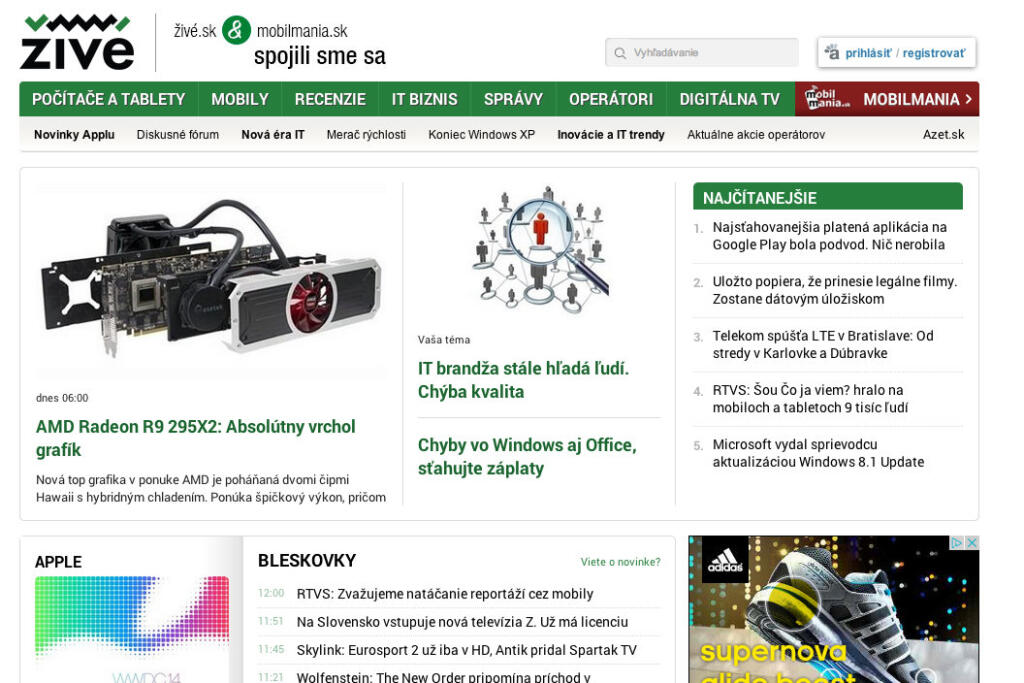Open RTVS natáčanie reportáží cez mobily news

(445, 594)
